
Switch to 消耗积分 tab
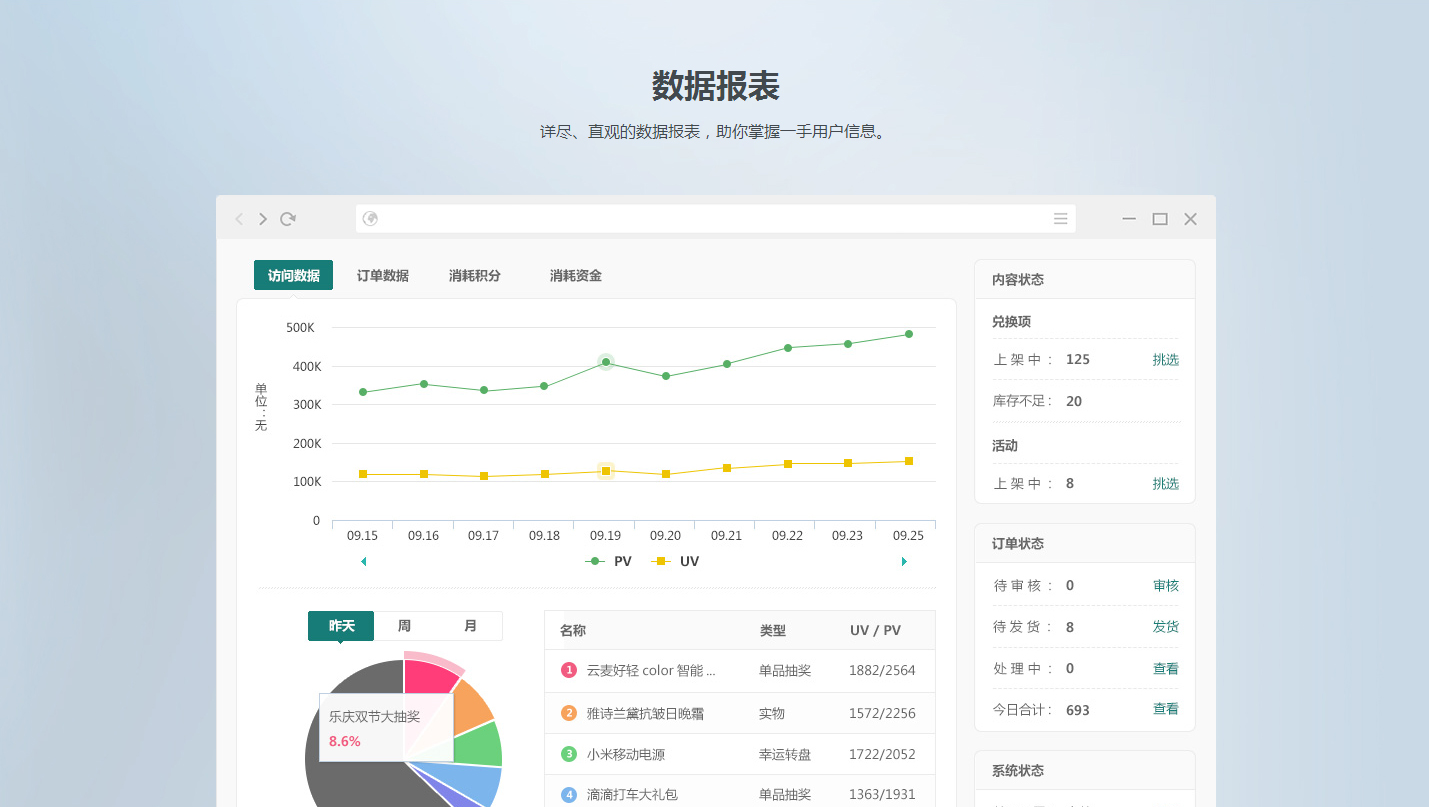[x=475, y=276]
